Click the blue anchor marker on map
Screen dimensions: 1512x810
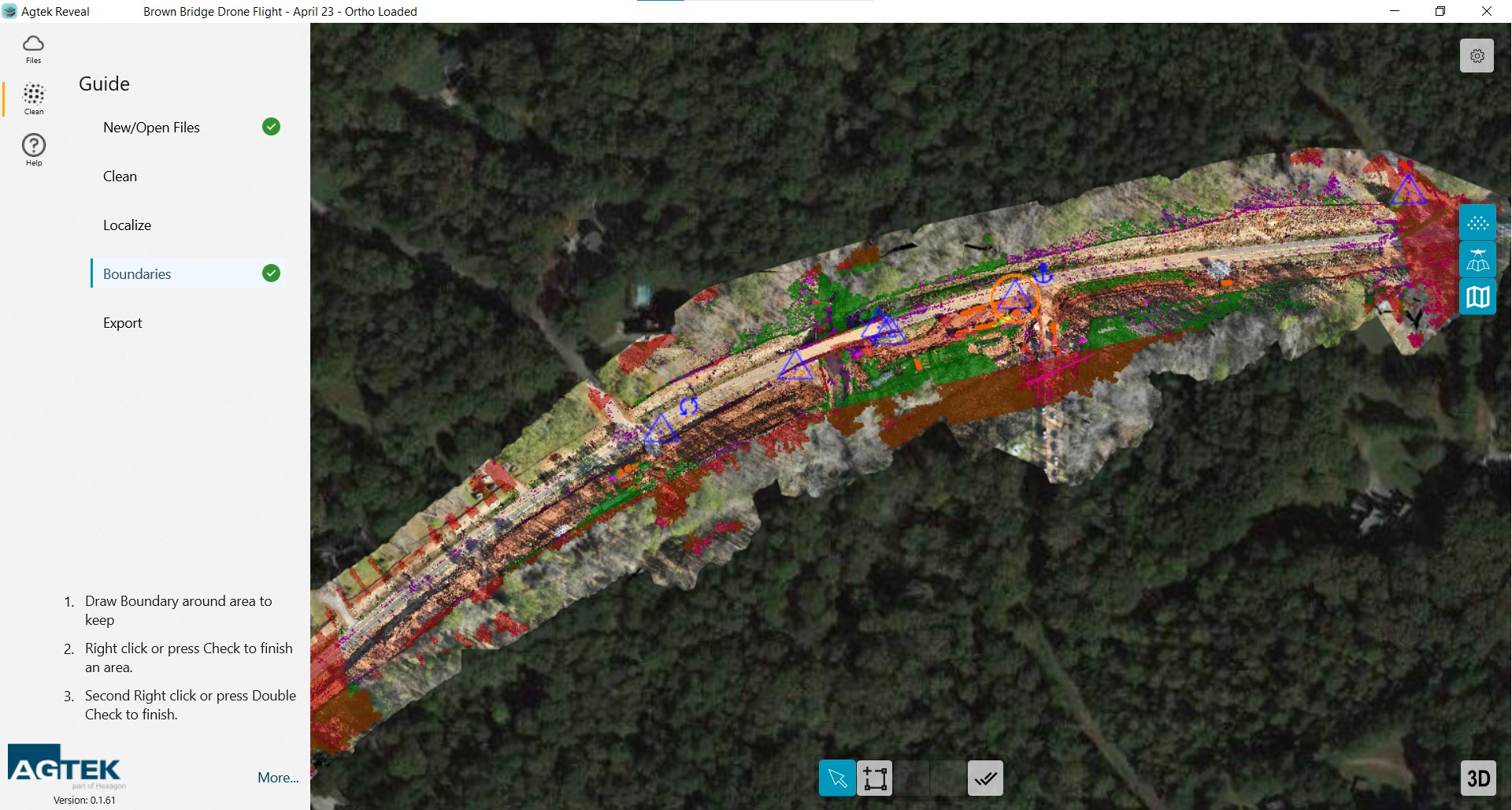(x=1043, y=273)
